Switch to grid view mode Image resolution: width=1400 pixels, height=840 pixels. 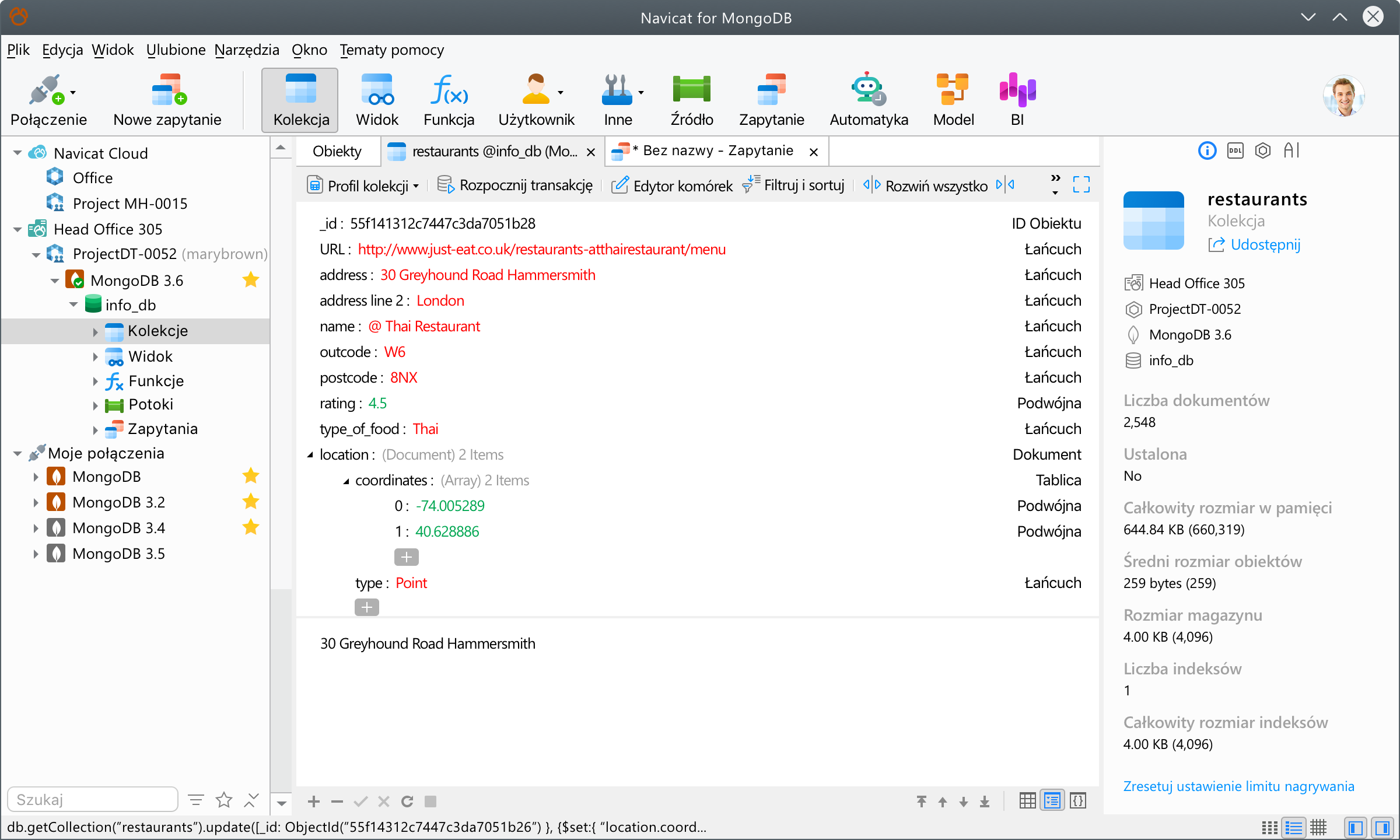point(1028,801)
